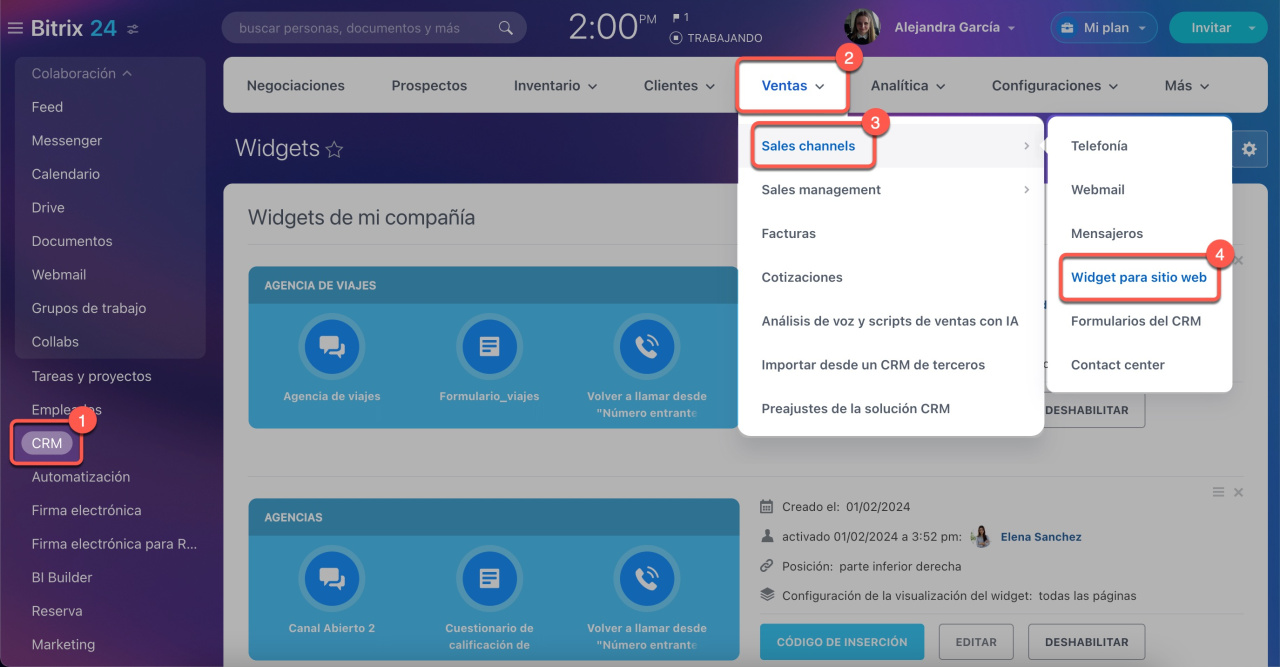The height and width of the screenshot is (667, 1280).
Task: Choose Widget para sitio web
Action: pos(1139,278)
